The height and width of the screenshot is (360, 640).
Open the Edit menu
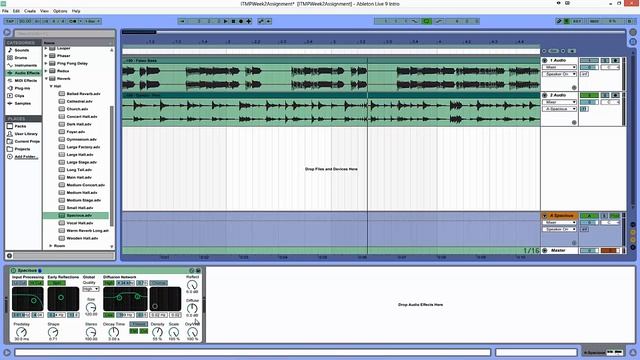click(x=16, y=11)
